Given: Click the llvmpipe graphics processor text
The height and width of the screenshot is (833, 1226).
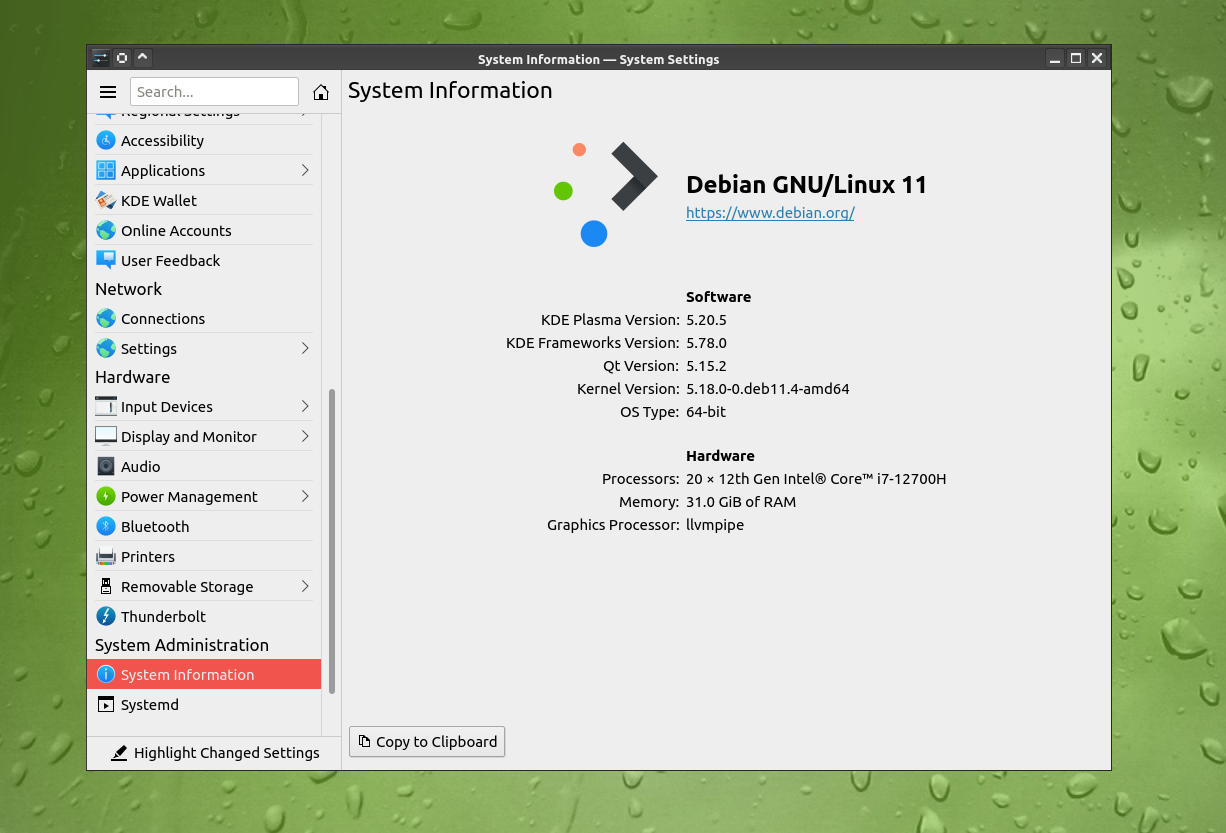Looking at the screenshot, I should 715,525.
